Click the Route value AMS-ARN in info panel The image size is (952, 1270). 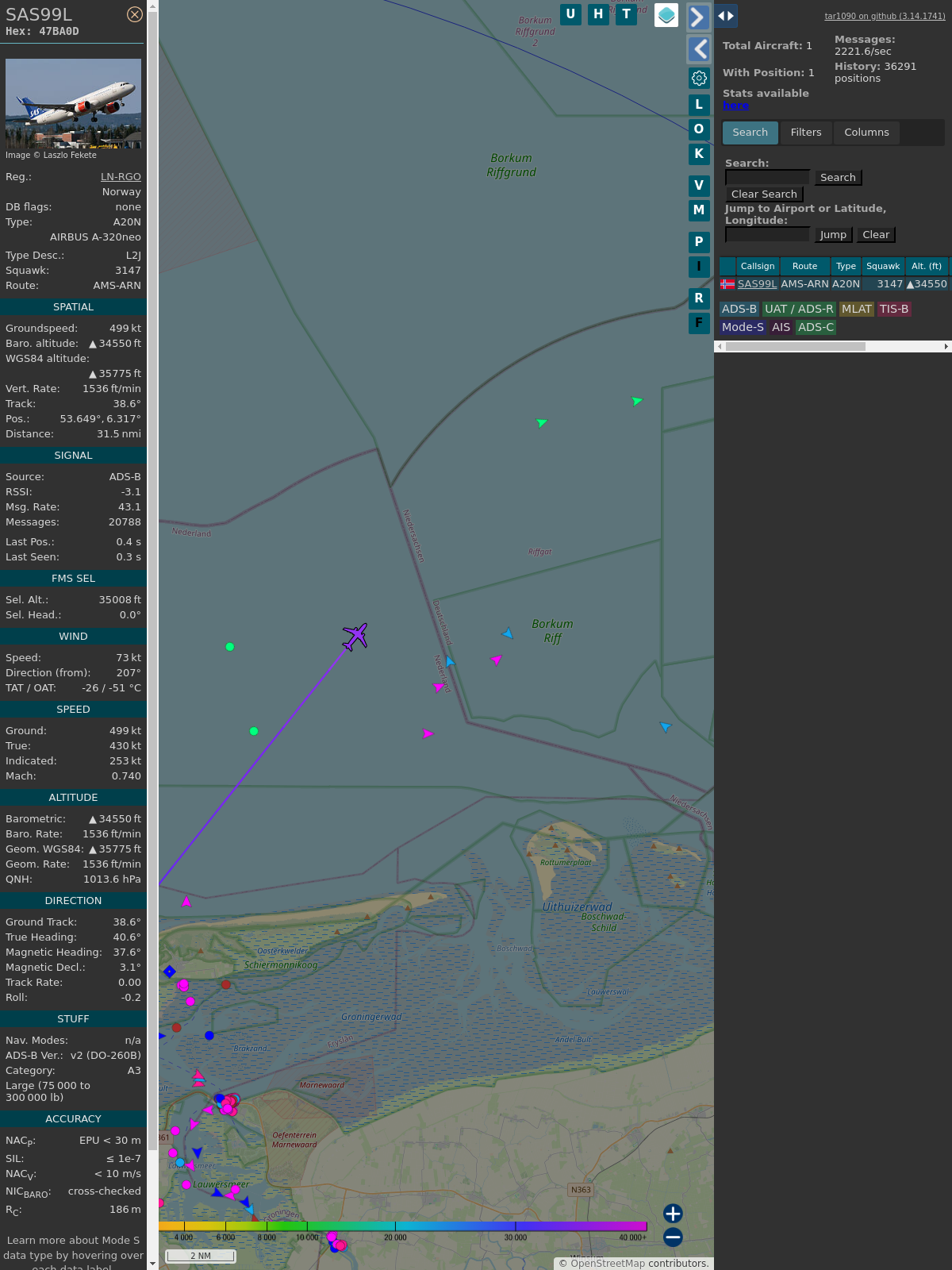click(117, 286)
